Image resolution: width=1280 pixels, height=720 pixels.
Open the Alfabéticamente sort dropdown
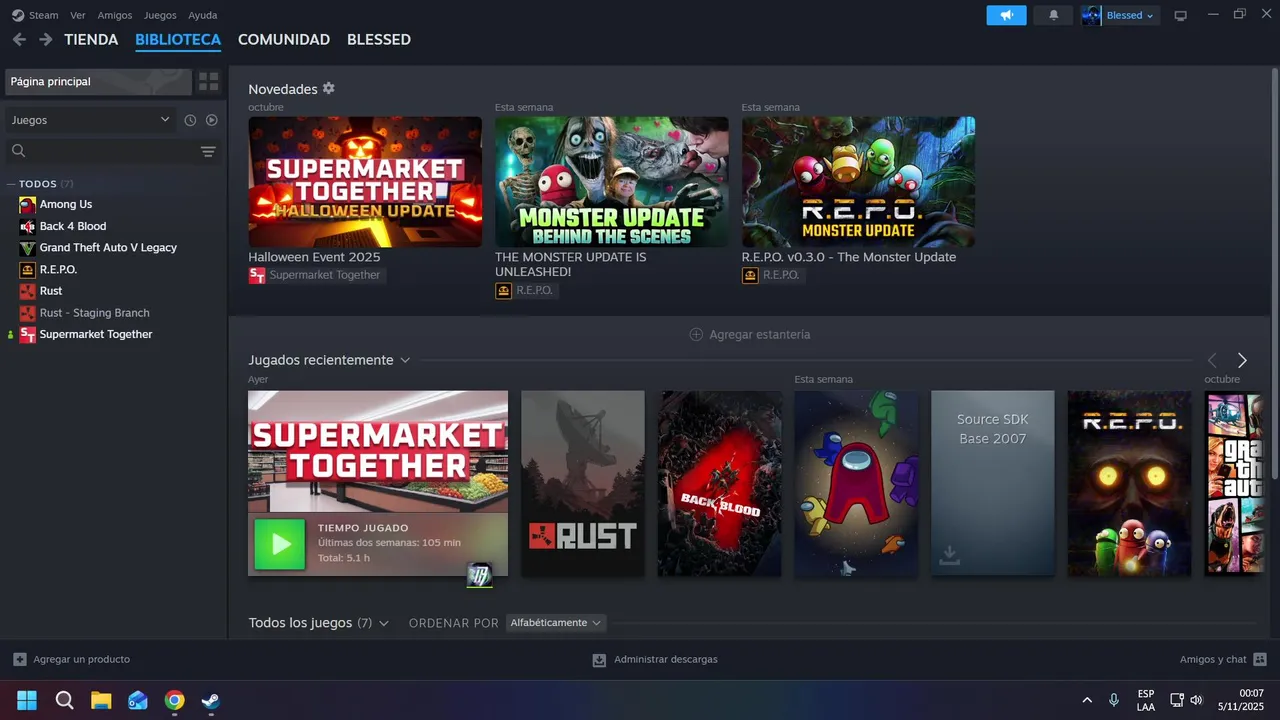[x=556, y=623]
